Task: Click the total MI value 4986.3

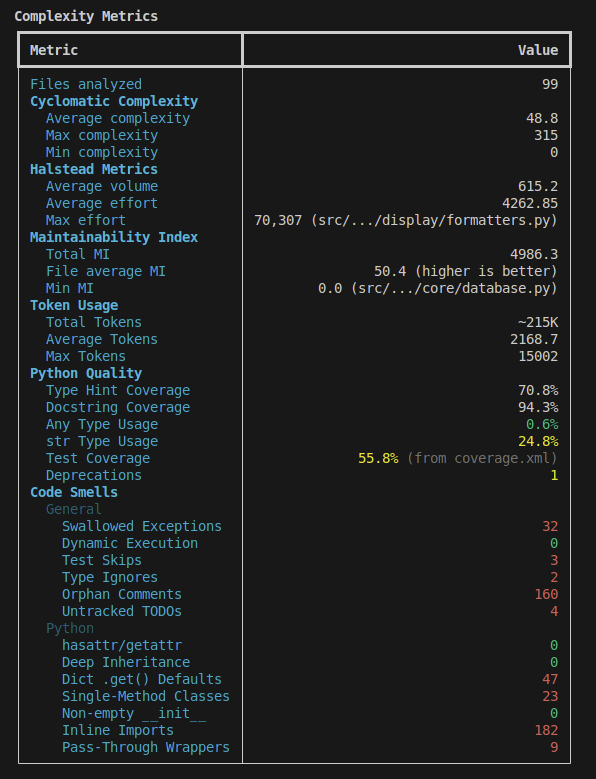Action: 534,254
